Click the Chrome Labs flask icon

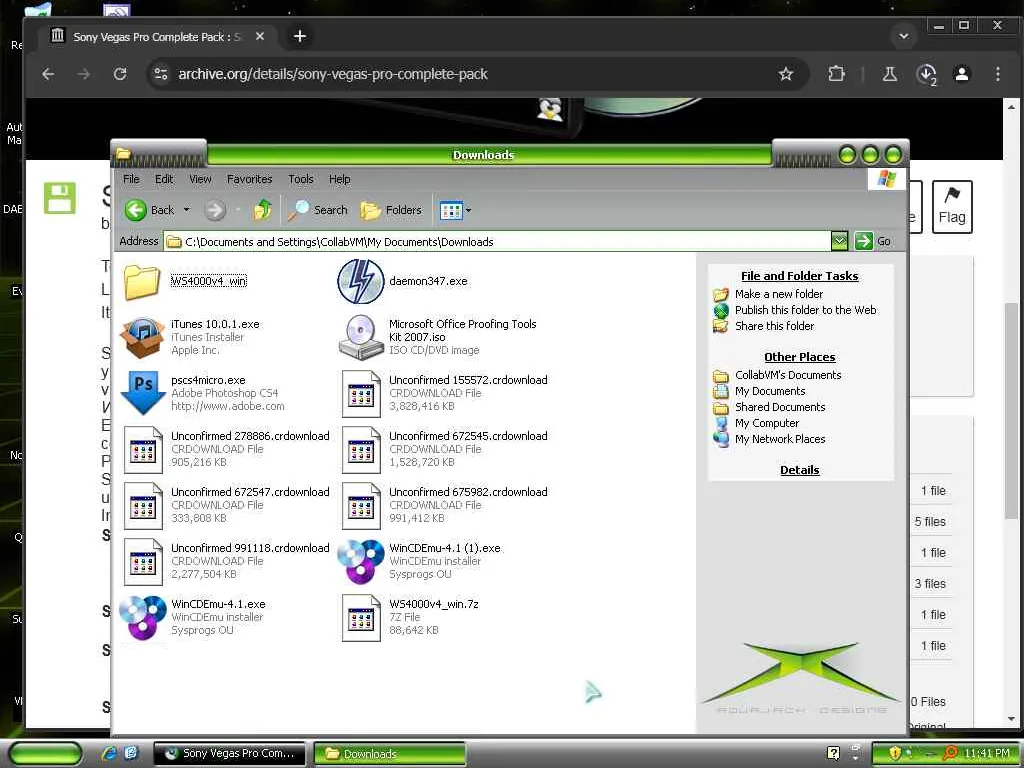pos(889,74)
